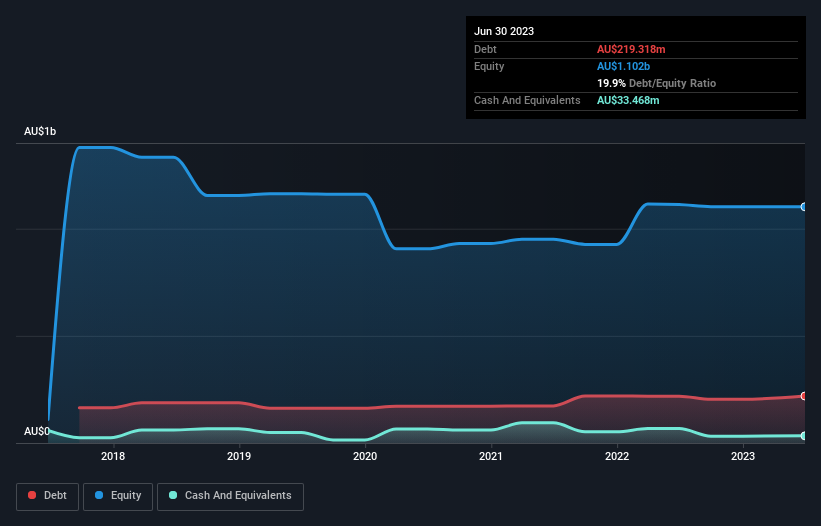Viewport: 821px width, 526px height.
Task: Toggle the Debt legend button
Action: pyautogui.click(x=47, y=496)
